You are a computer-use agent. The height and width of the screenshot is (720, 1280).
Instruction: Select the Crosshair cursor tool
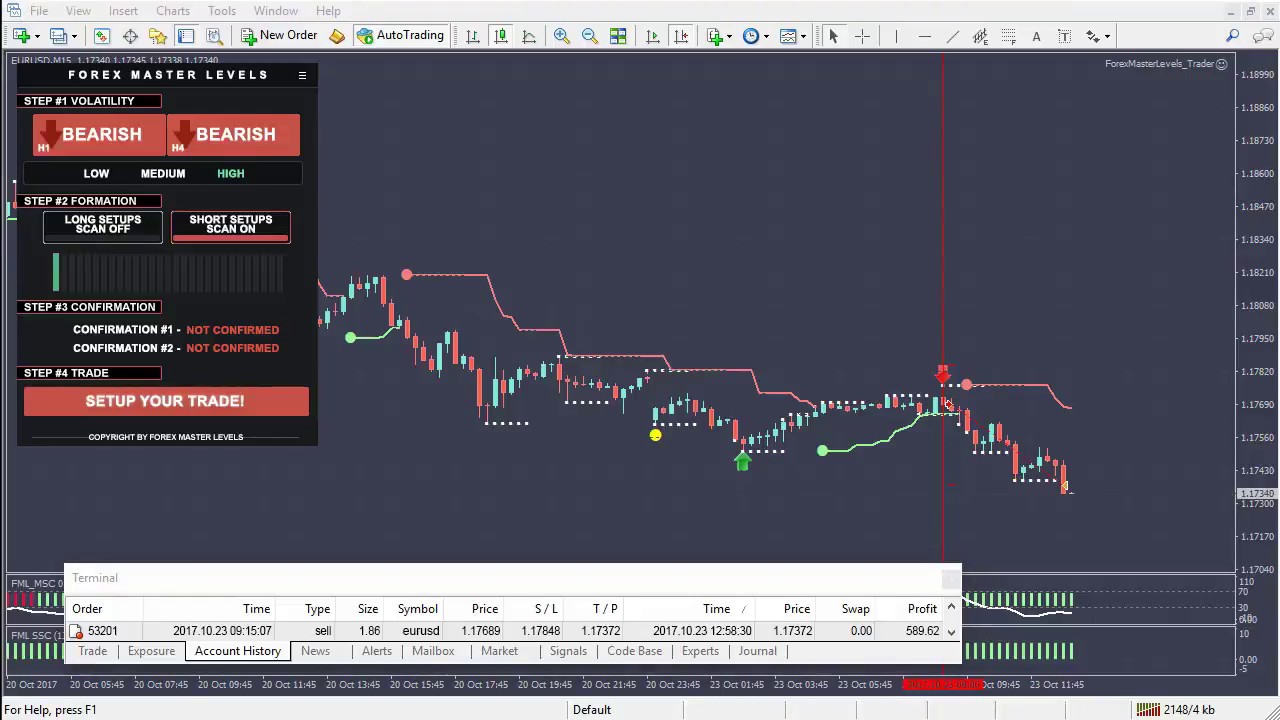862,36
